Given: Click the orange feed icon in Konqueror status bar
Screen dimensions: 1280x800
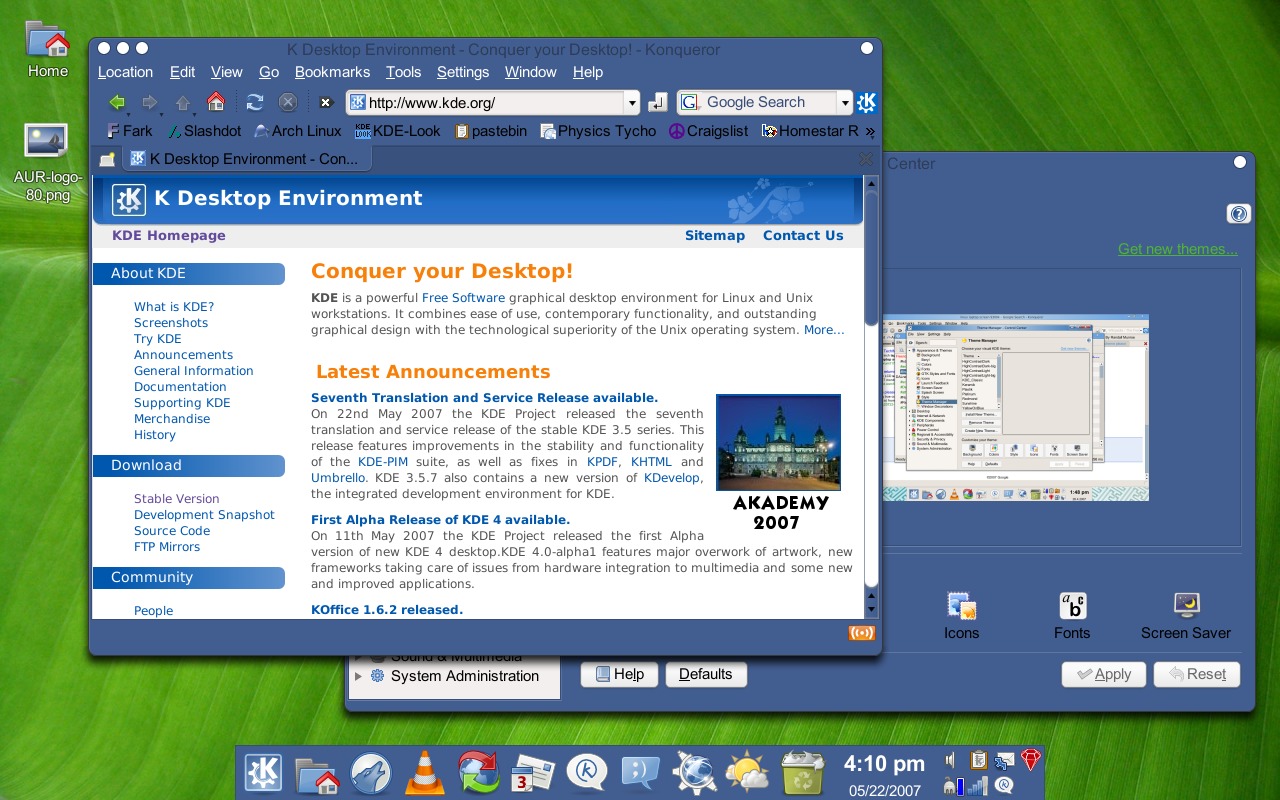Looking at the screenshot, I should pyautogui.click(x=861, y=632).
